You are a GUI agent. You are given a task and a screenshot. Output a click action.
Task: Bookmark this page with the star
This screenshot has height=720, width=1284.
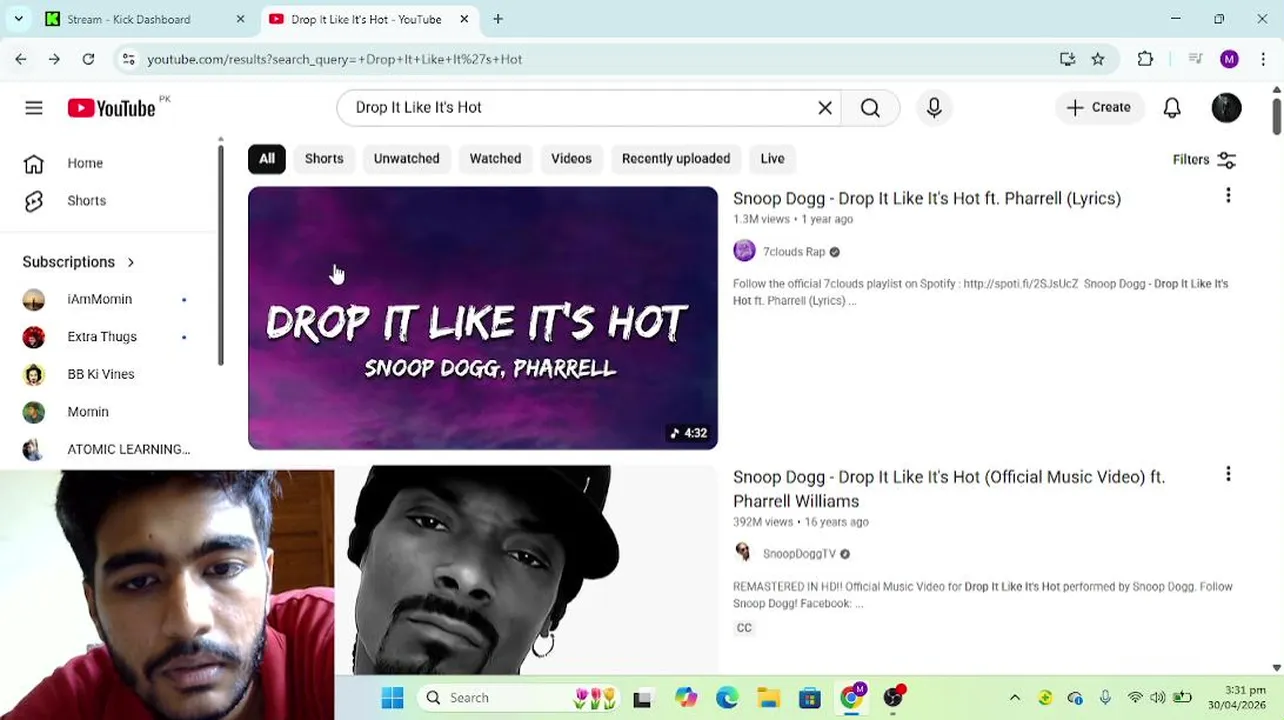pos(1098,59)
